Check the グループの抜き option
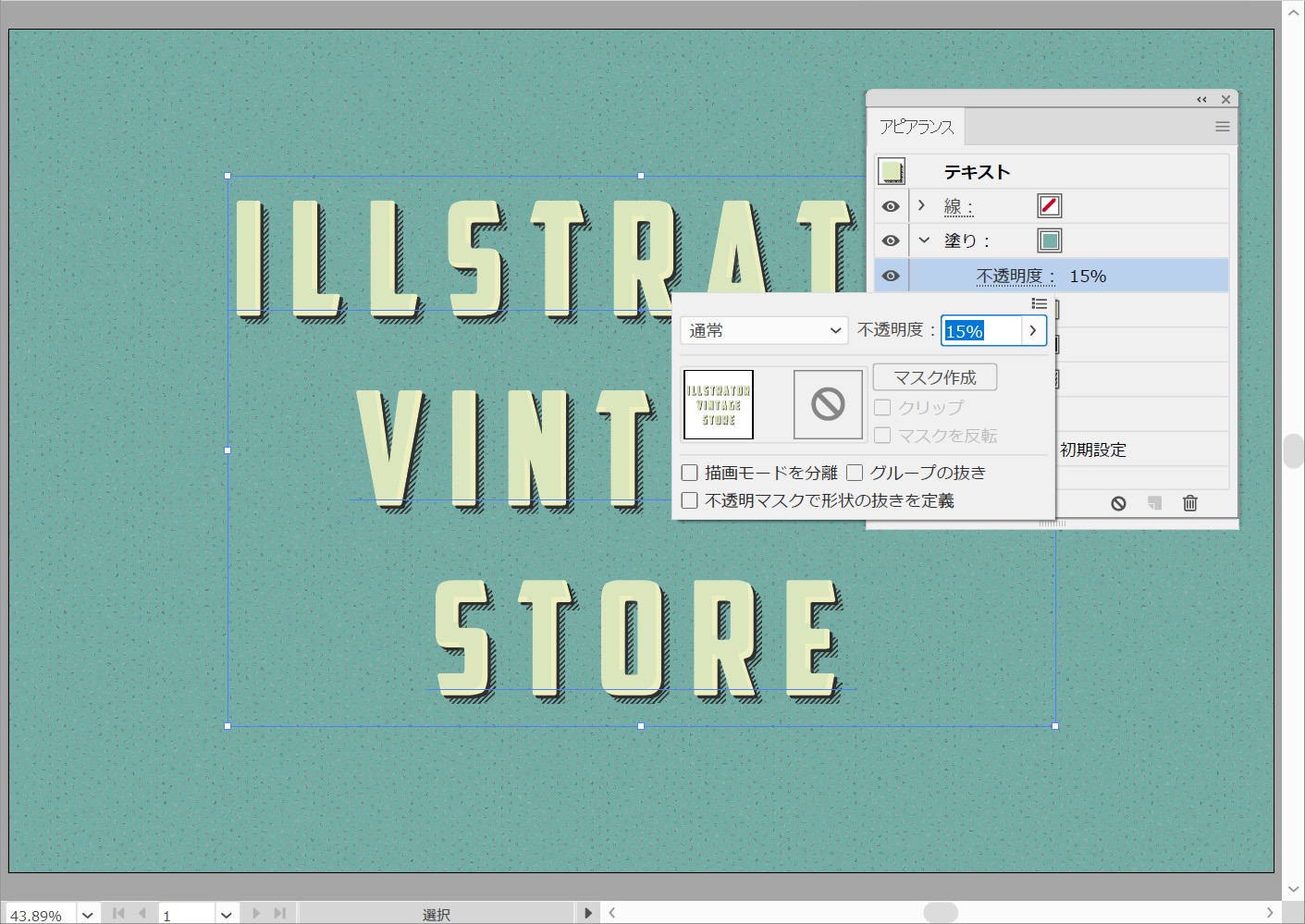The image size is (1305, 924). pos(855,473)
